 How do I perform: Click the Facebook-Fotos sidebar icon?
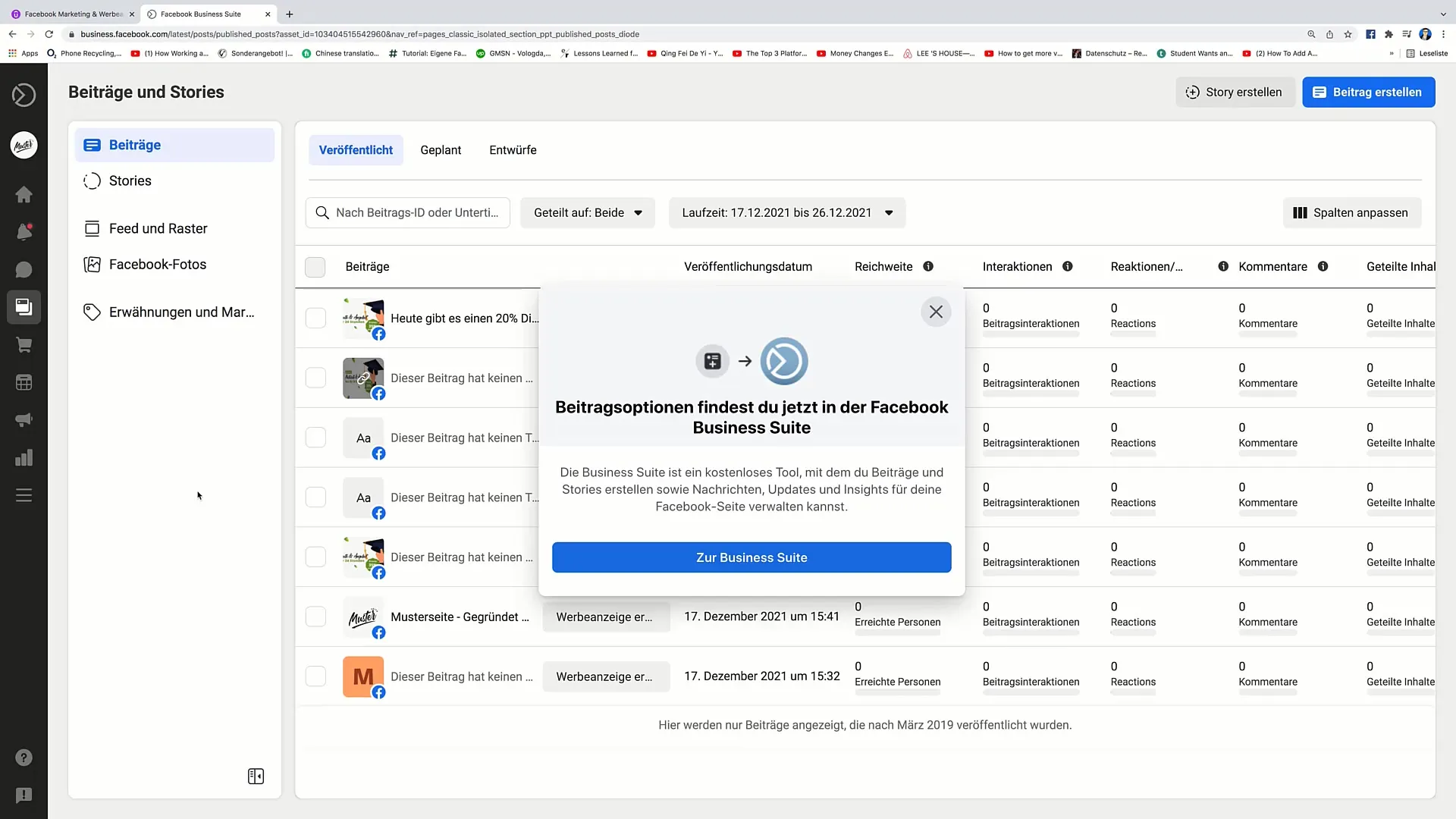click(92, 264)
